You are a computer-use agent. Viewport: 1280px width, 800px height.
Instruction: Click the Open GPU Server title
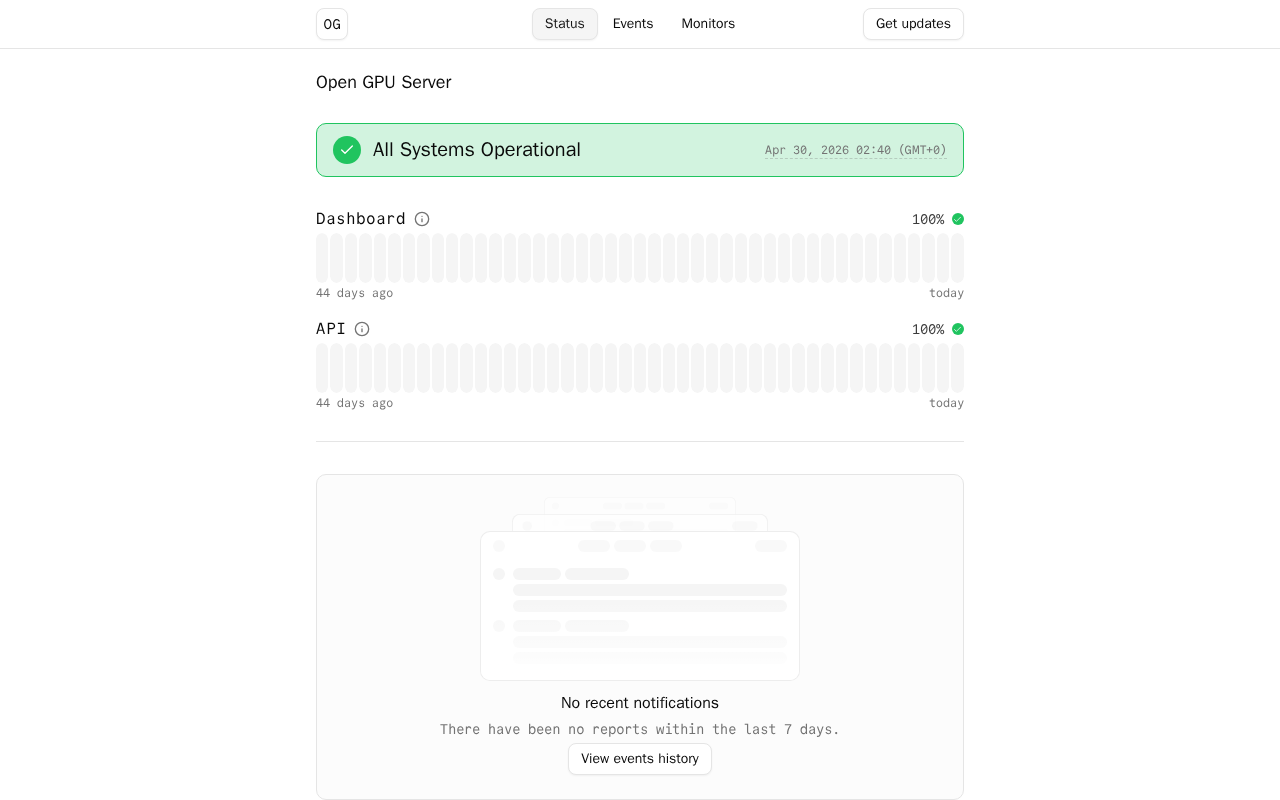(x=384, y=82)
